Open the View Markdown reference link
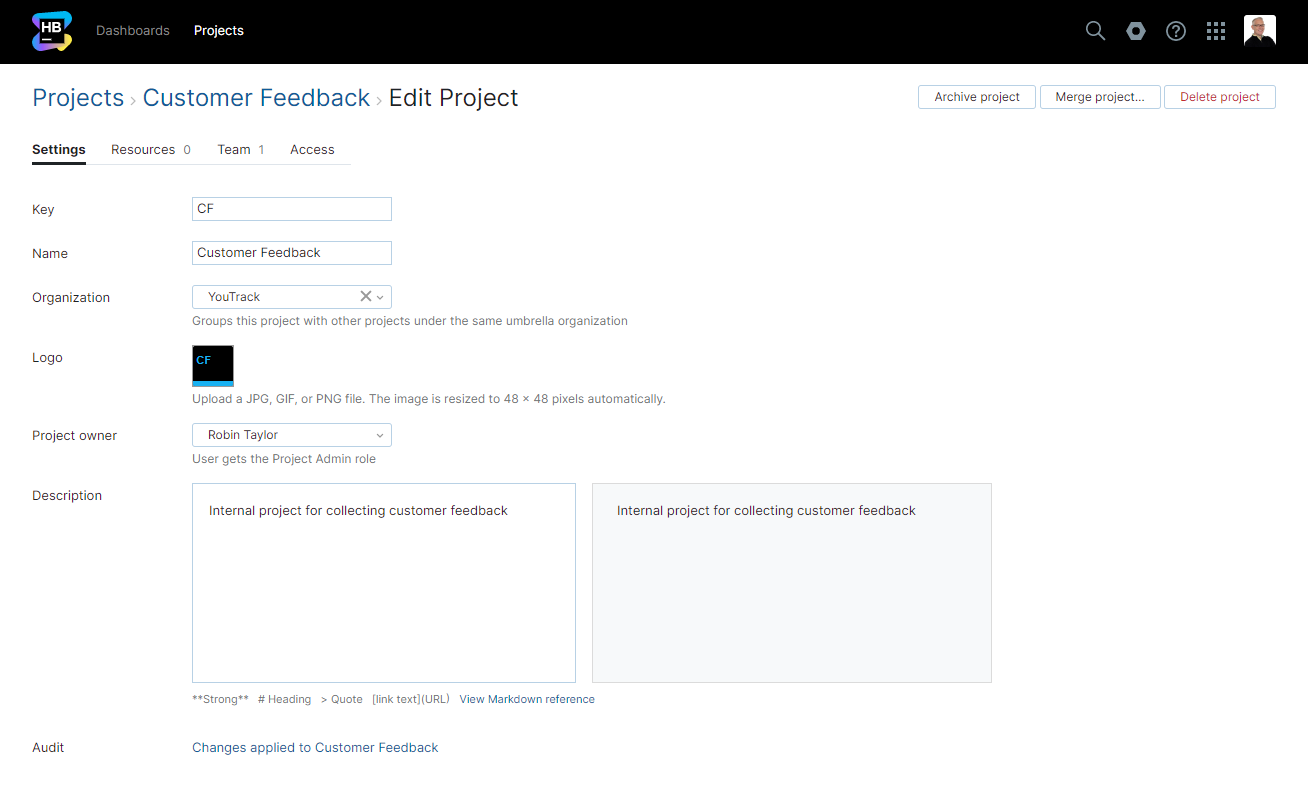The image size is (1308, 792). coord(527,699)
